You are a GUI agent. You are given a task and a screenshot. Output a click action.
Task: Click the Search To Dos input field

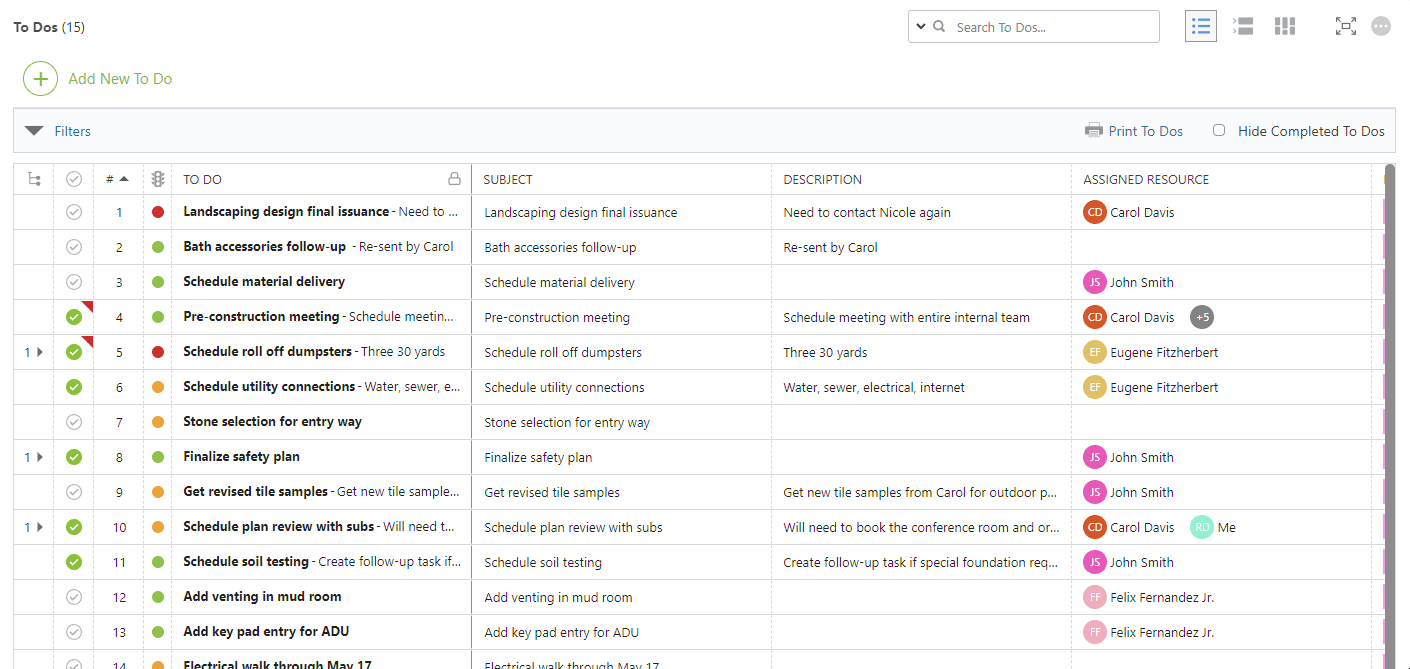pos(1050,27)
